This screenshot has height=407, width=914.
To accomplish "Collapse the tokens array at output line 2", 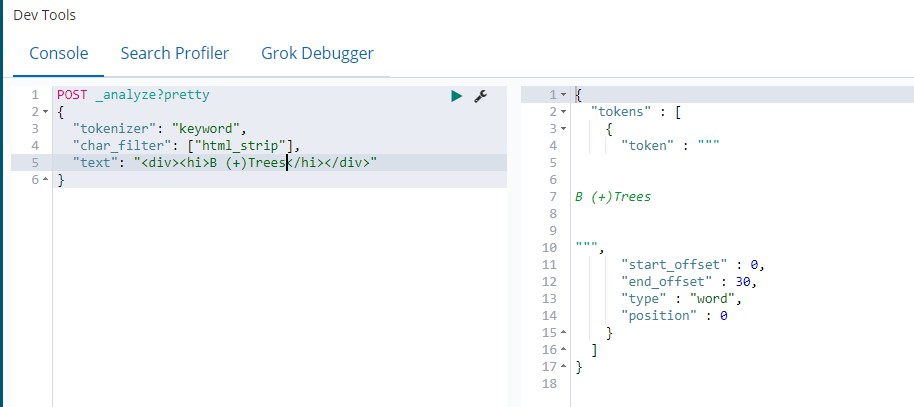I will [x=563, y=111].
